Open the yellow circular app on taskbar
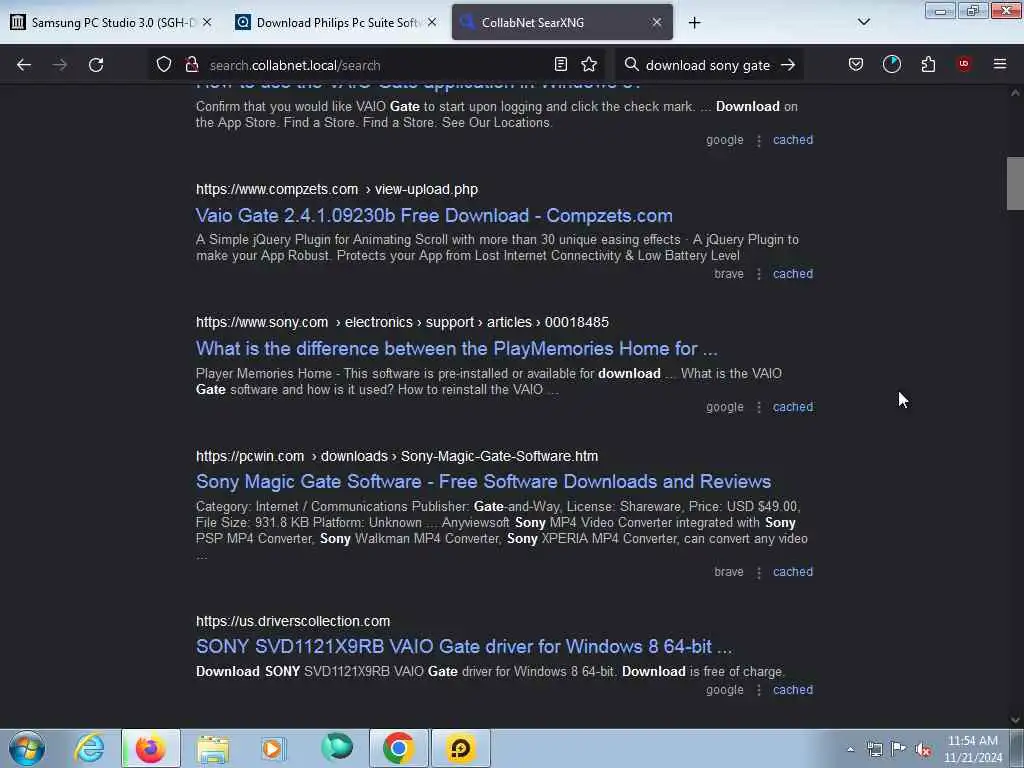The height and width of the screenshot is (768, 1024). pyautogui.click(x=460, y=748)
